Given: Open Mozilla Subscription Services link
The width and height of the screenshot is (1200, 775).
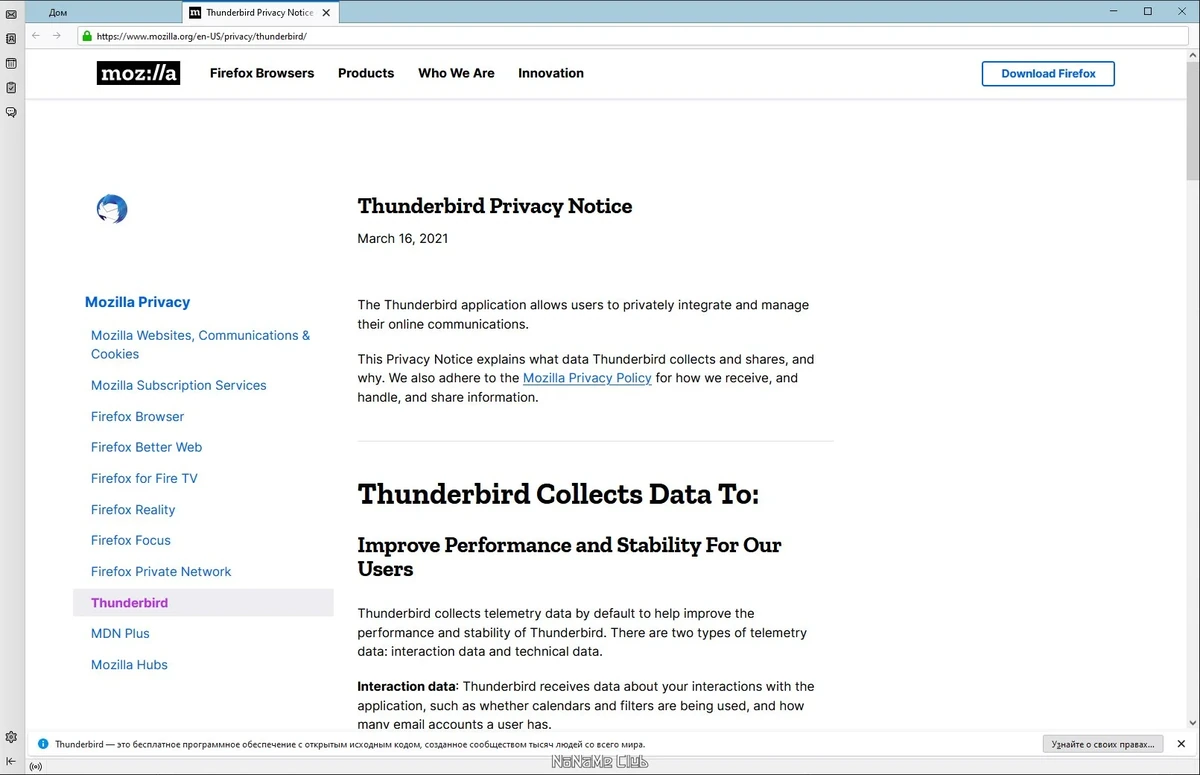Looking at the screenshot, I should click(x=179, y=385).
